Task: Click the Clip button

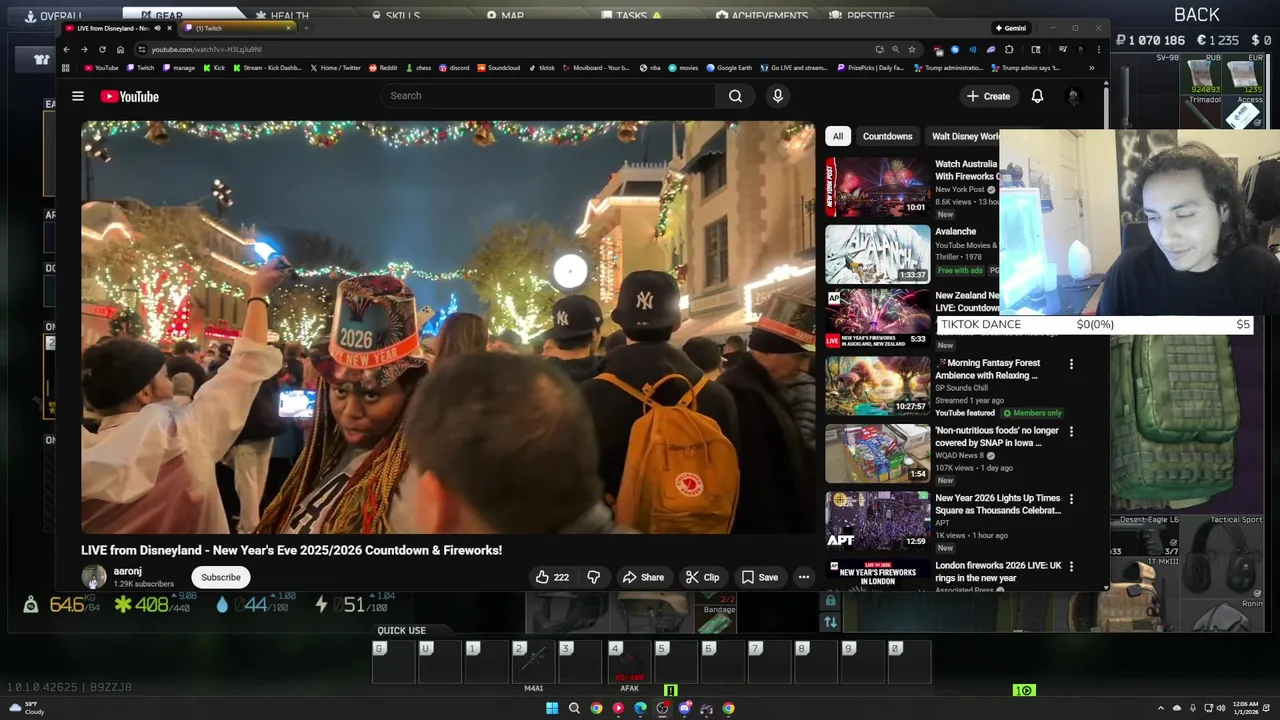Action: tap(702, 577)
